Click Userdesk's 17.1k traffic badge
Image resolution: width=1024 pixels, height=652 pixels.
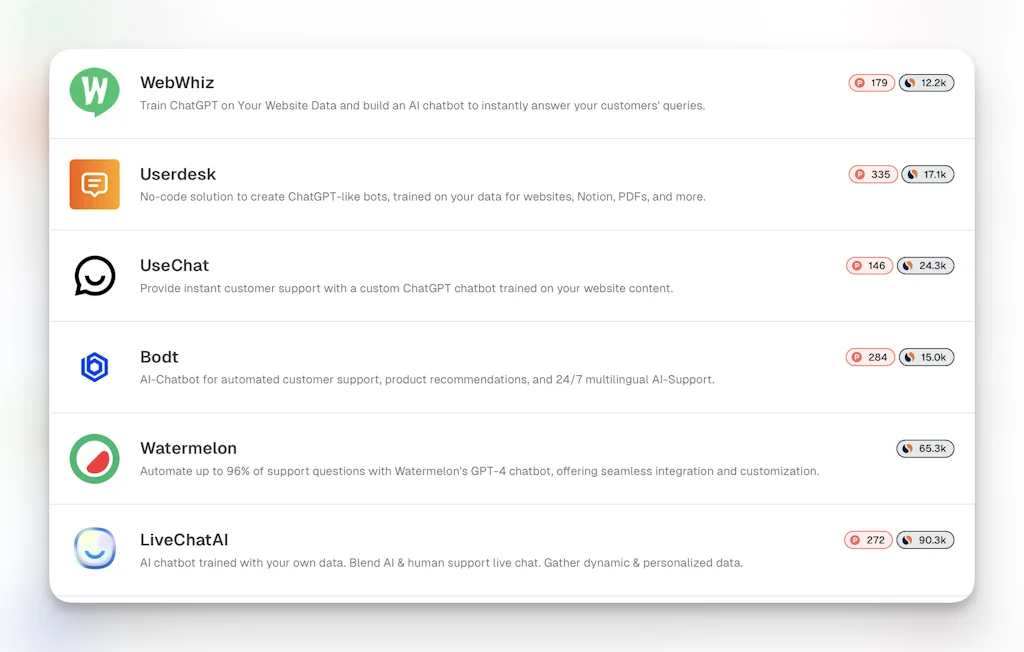(x=927, y=174)
